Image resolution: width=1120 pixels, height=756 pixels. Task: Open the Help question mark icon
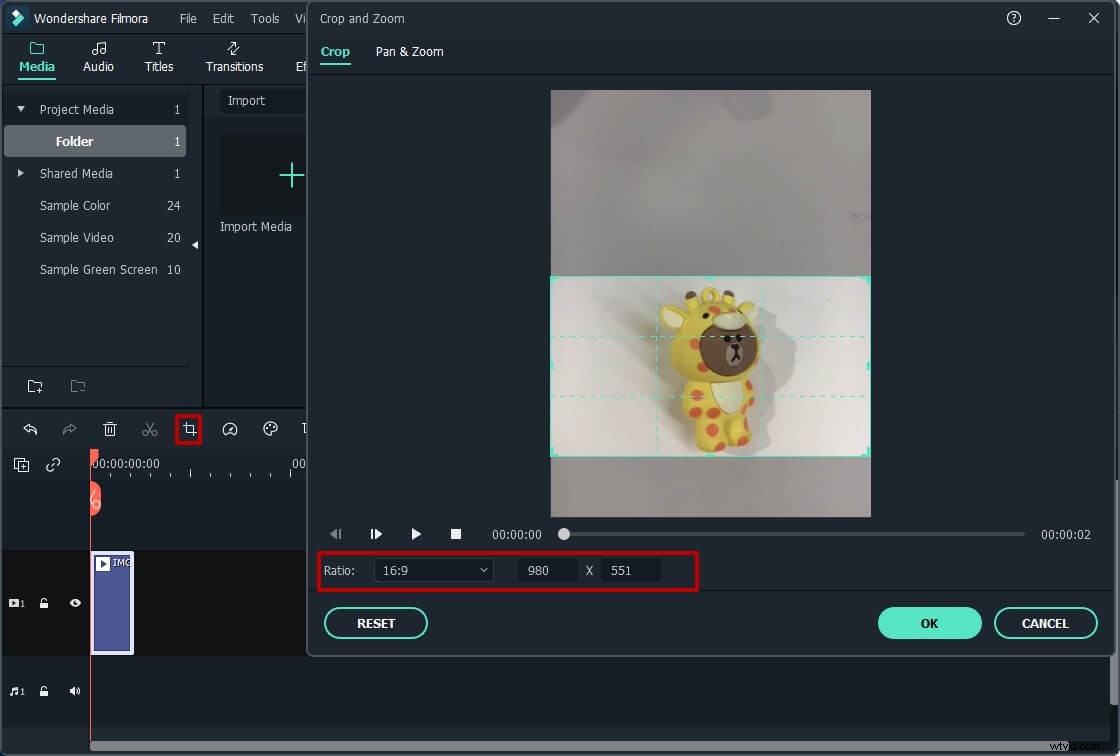tap(1013, 18)
